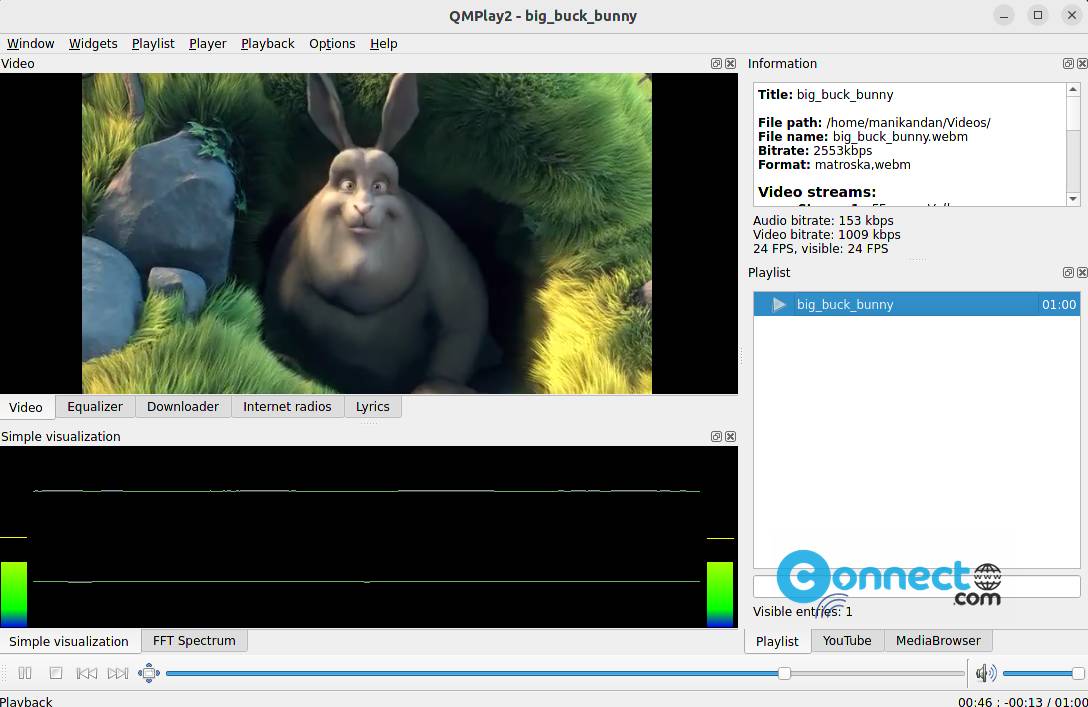1088x707 pixels.
Task: Float the Information panel
Action: tap(1069, 63)
